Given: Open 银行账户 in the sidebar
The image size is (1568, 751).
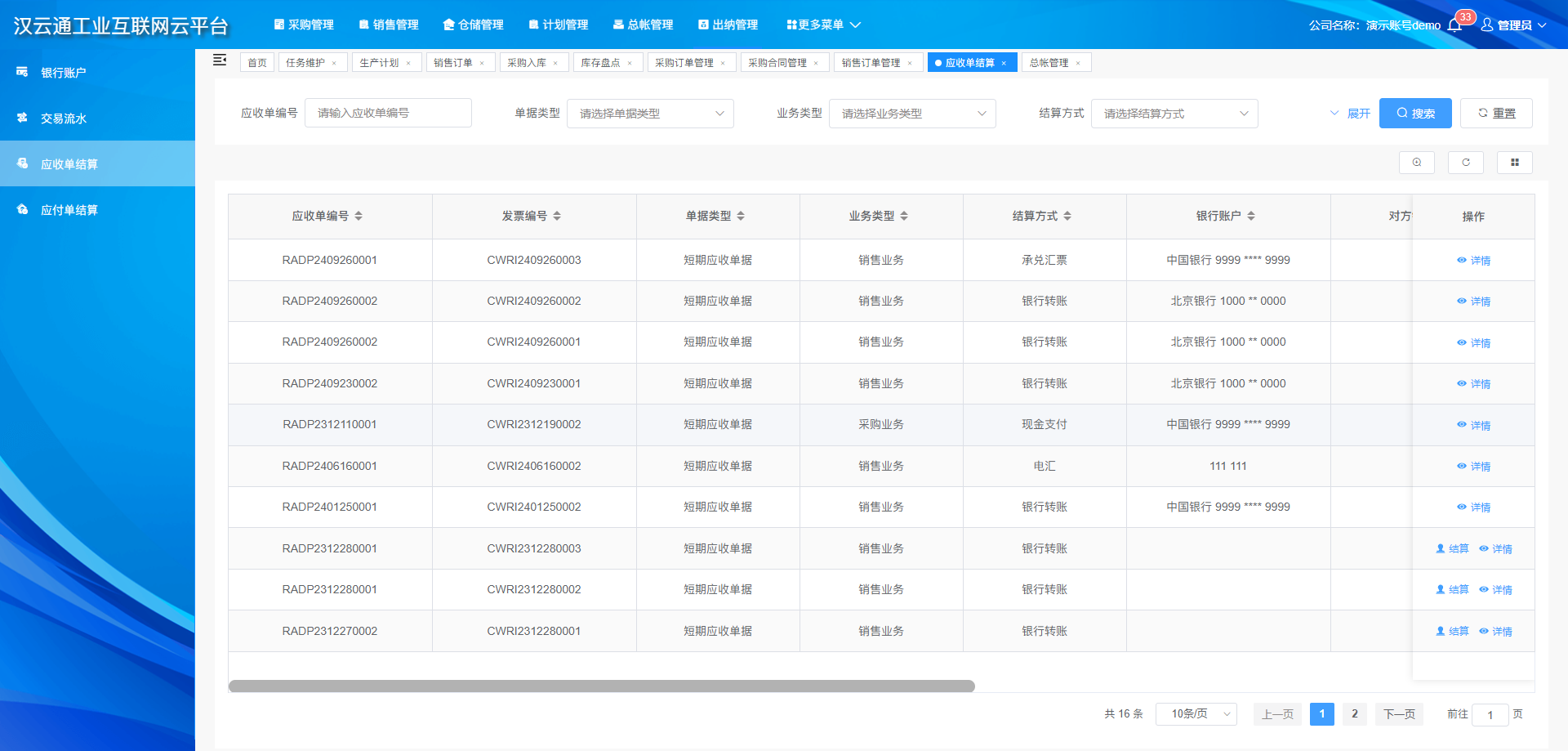Looking at the screenshot, I should [x=64, y=73].
